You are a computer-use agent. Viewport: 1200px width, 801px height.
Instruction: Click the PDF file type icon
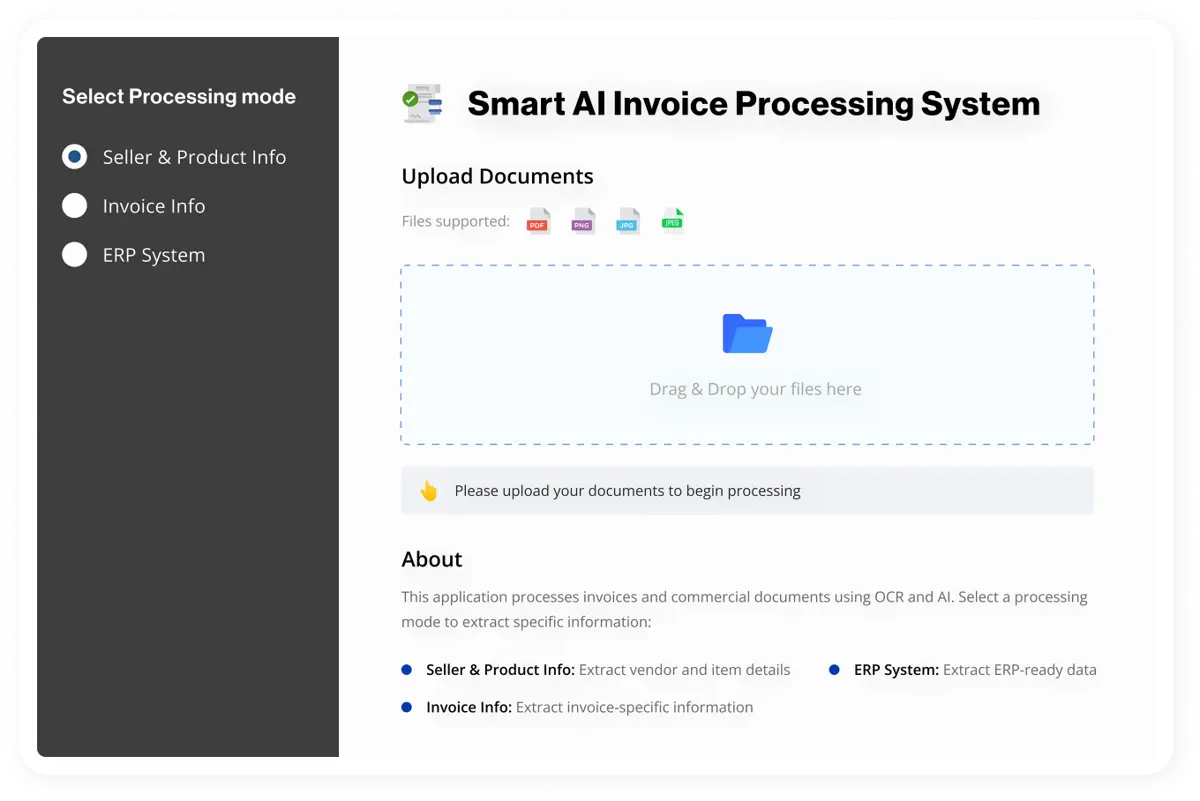(x=538, y=220)
